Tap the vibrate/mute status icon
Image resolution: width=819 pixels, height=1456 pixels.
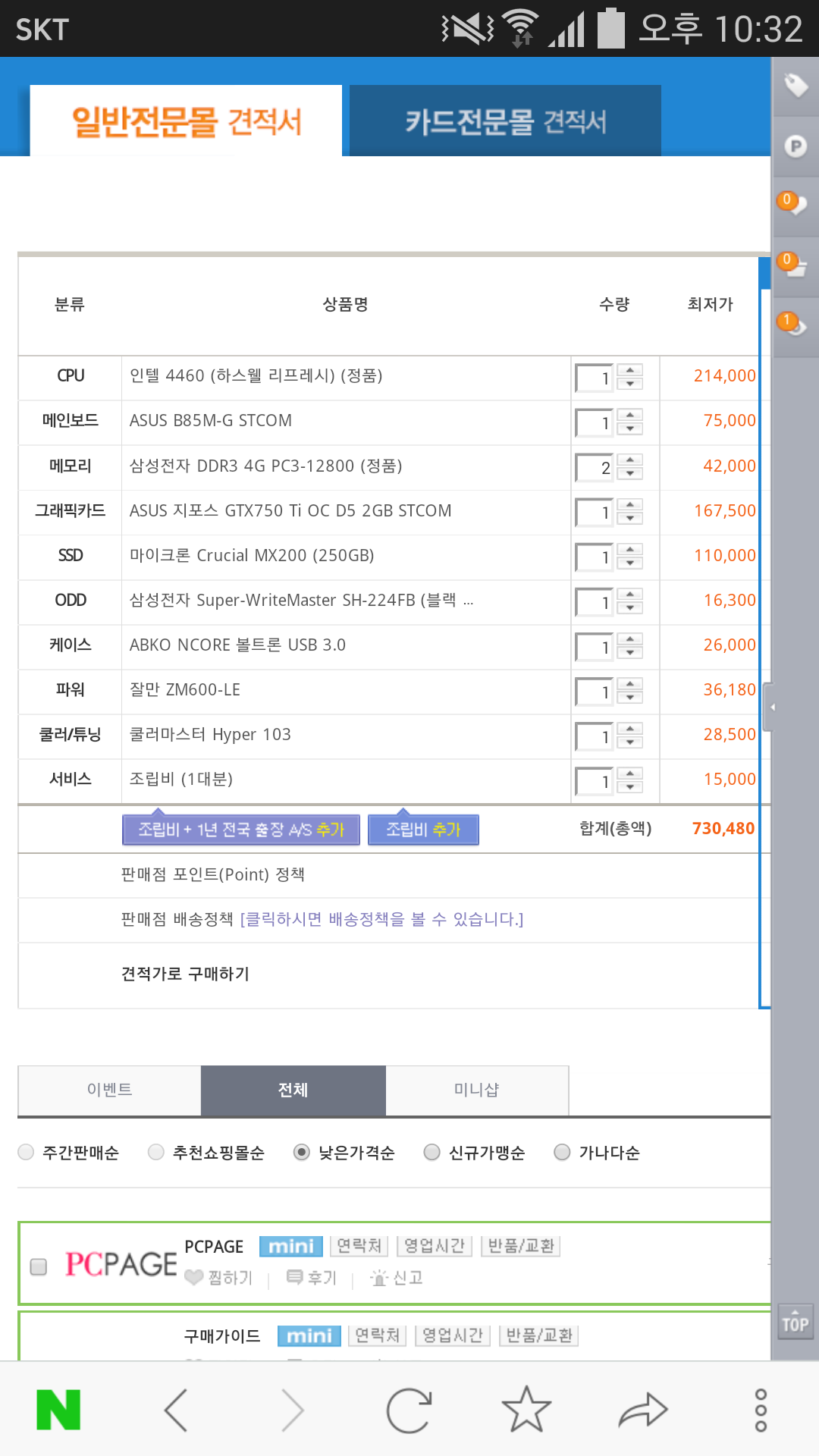tap(467, 29)
